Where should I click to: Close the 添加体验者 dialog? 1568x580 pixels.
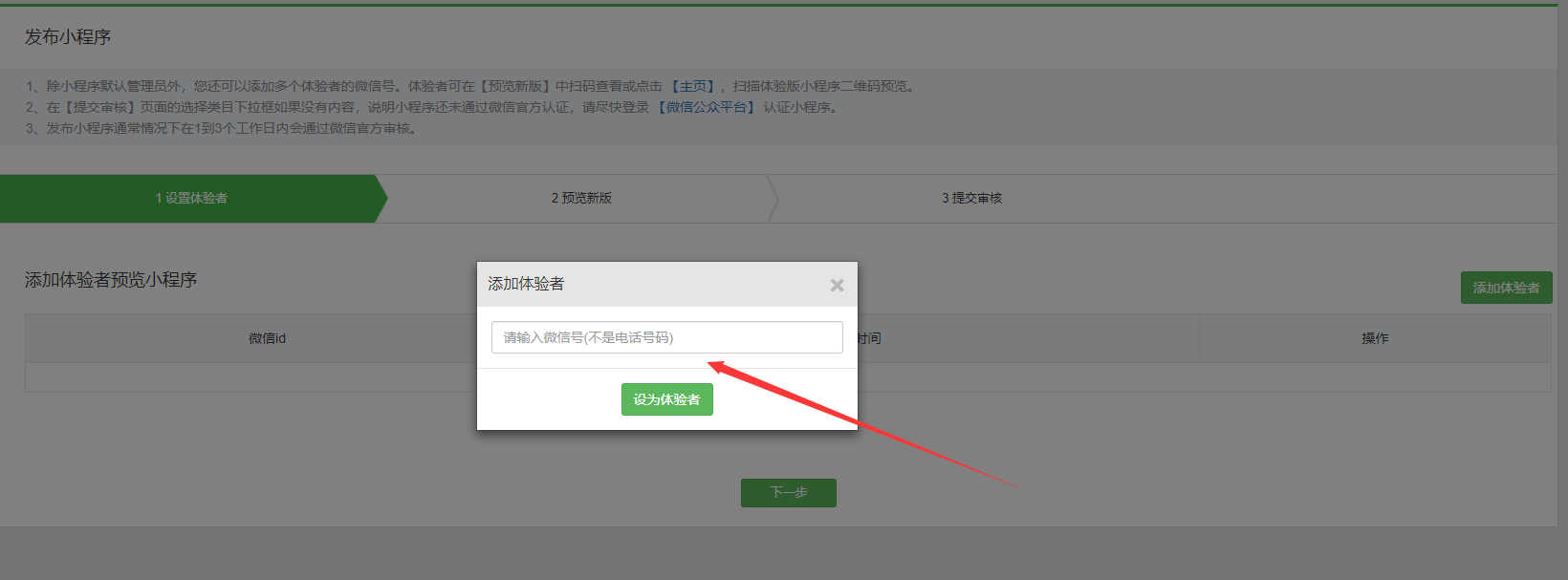tap(837, 285)
